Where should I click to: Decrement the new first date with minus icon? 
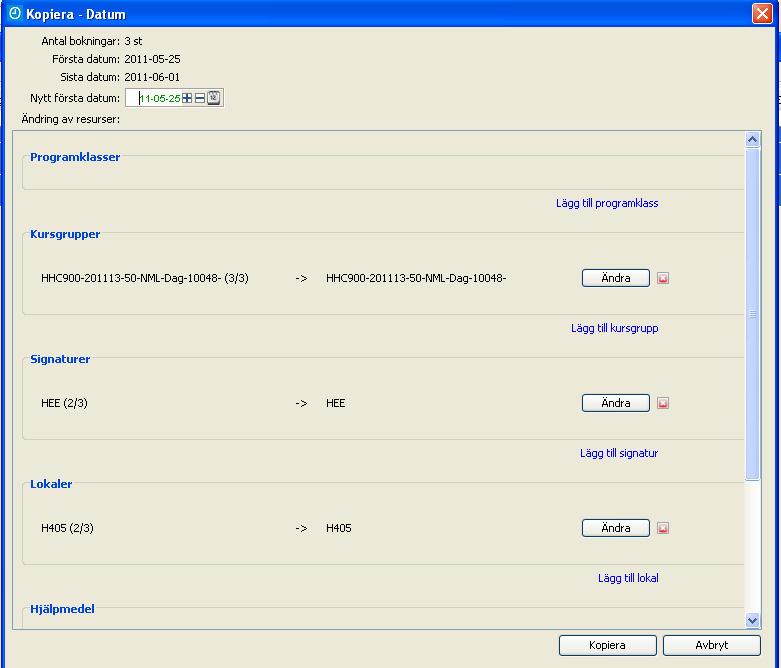200,98
